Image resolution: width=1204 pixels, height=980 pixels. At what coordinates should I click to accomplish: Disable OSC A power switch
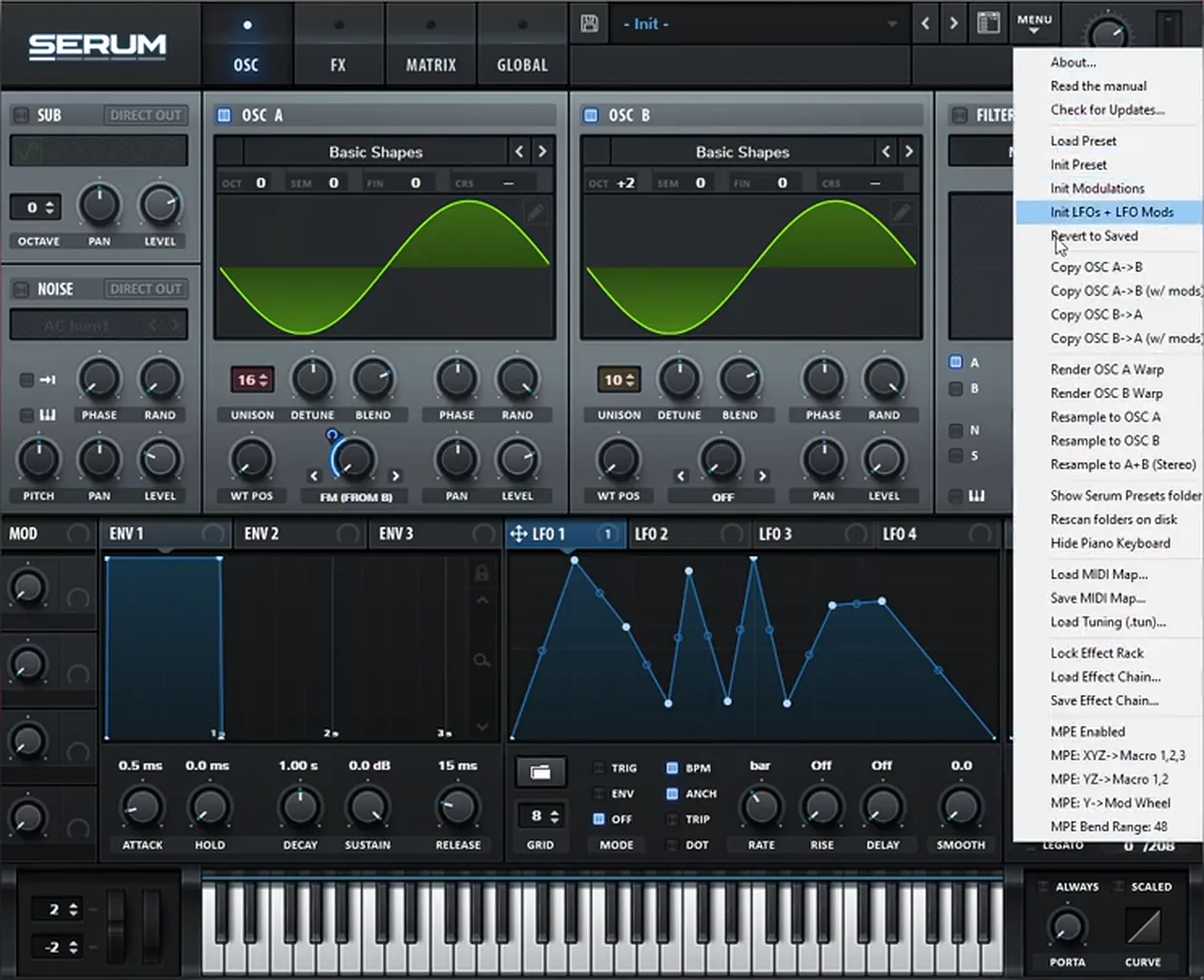click(224, 116)
